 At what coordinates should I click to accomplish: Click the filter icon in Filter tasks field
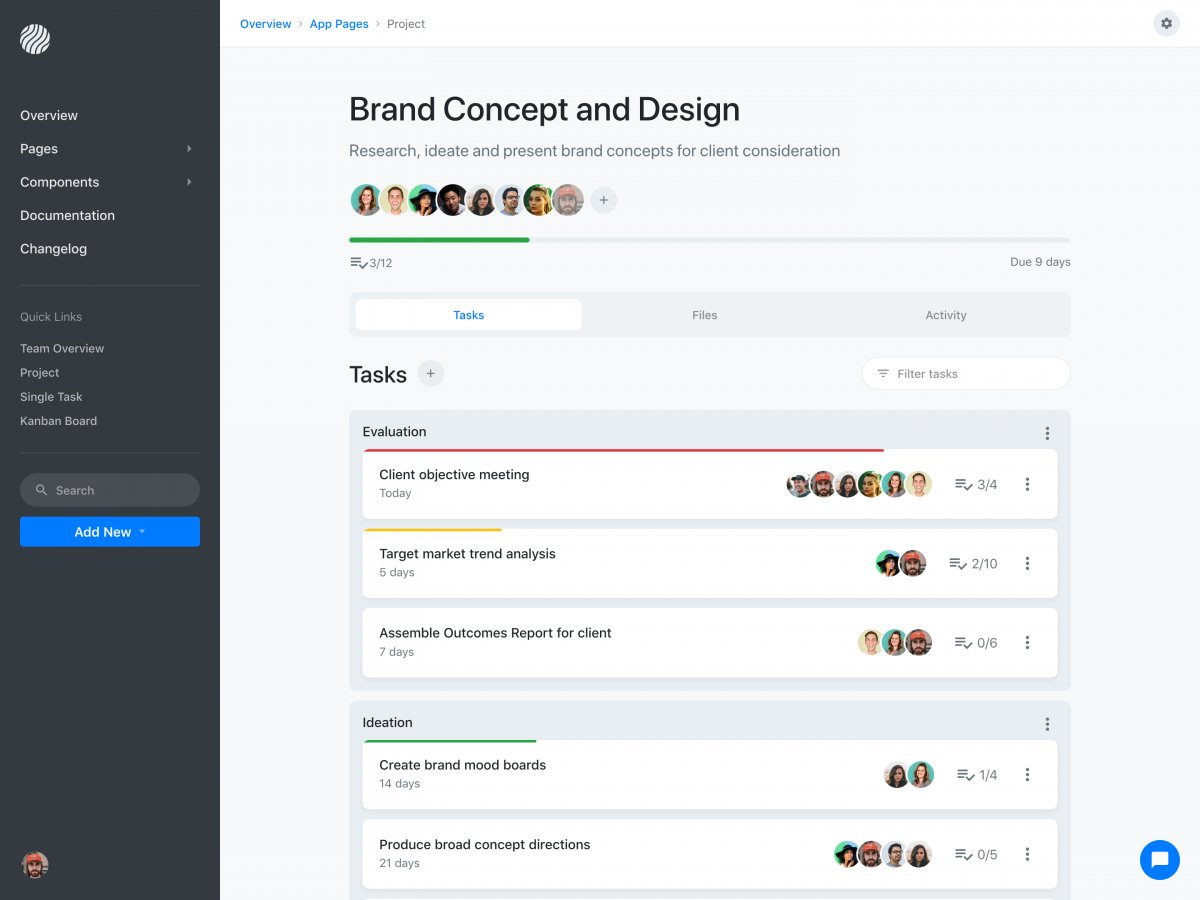[883, 374]
